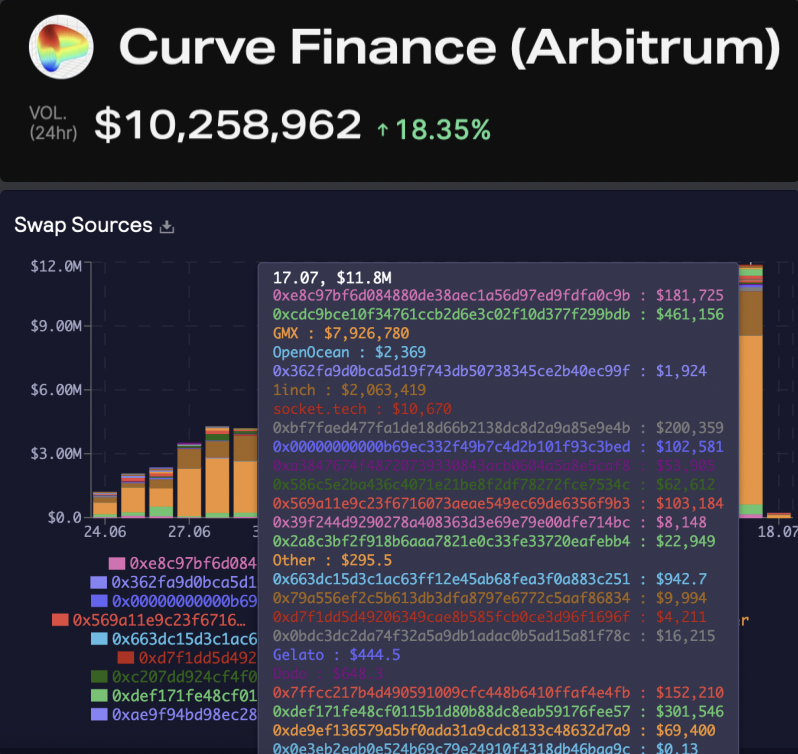Click tooltip address 0x7ffcc217b4d49059… row
The width and height of the screenshot is (798, 754).
498,692
